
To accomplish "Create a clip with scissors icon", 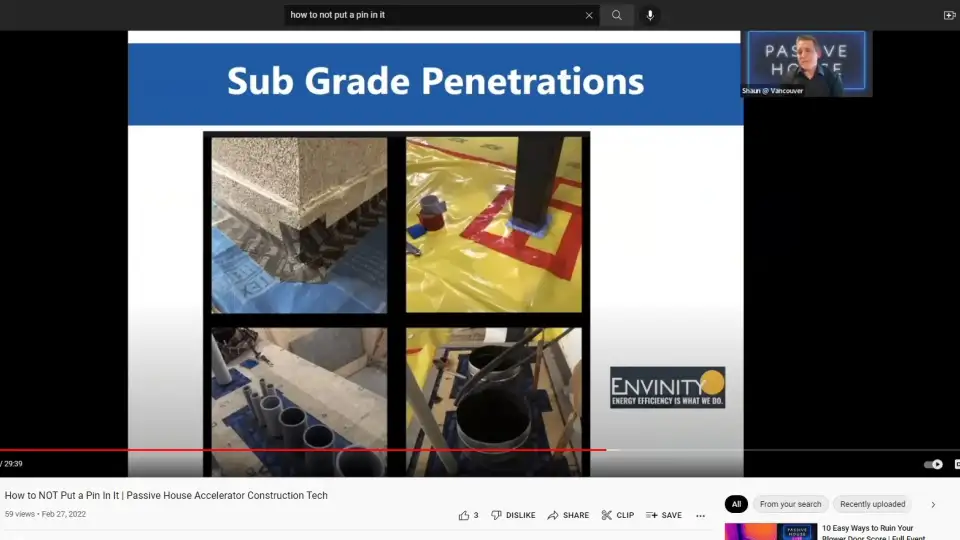I will [617, 515].
